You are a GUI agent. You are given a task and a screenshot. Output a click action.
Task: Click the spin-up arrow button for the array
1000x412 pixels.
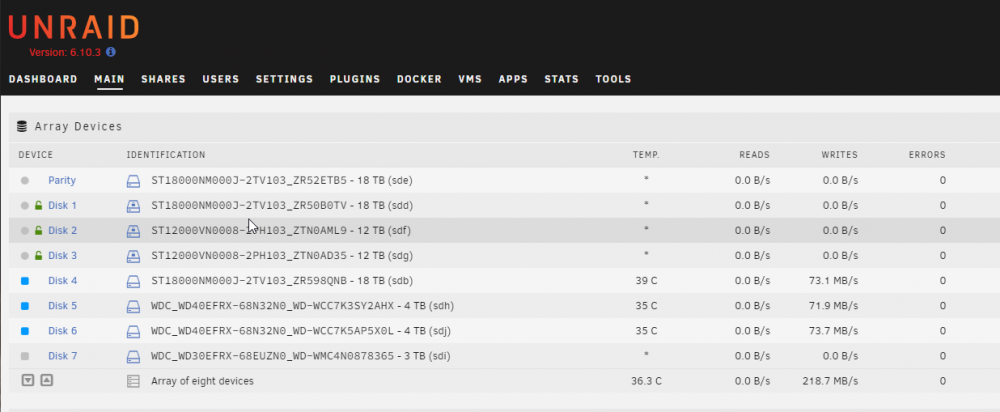click(47, 380)
